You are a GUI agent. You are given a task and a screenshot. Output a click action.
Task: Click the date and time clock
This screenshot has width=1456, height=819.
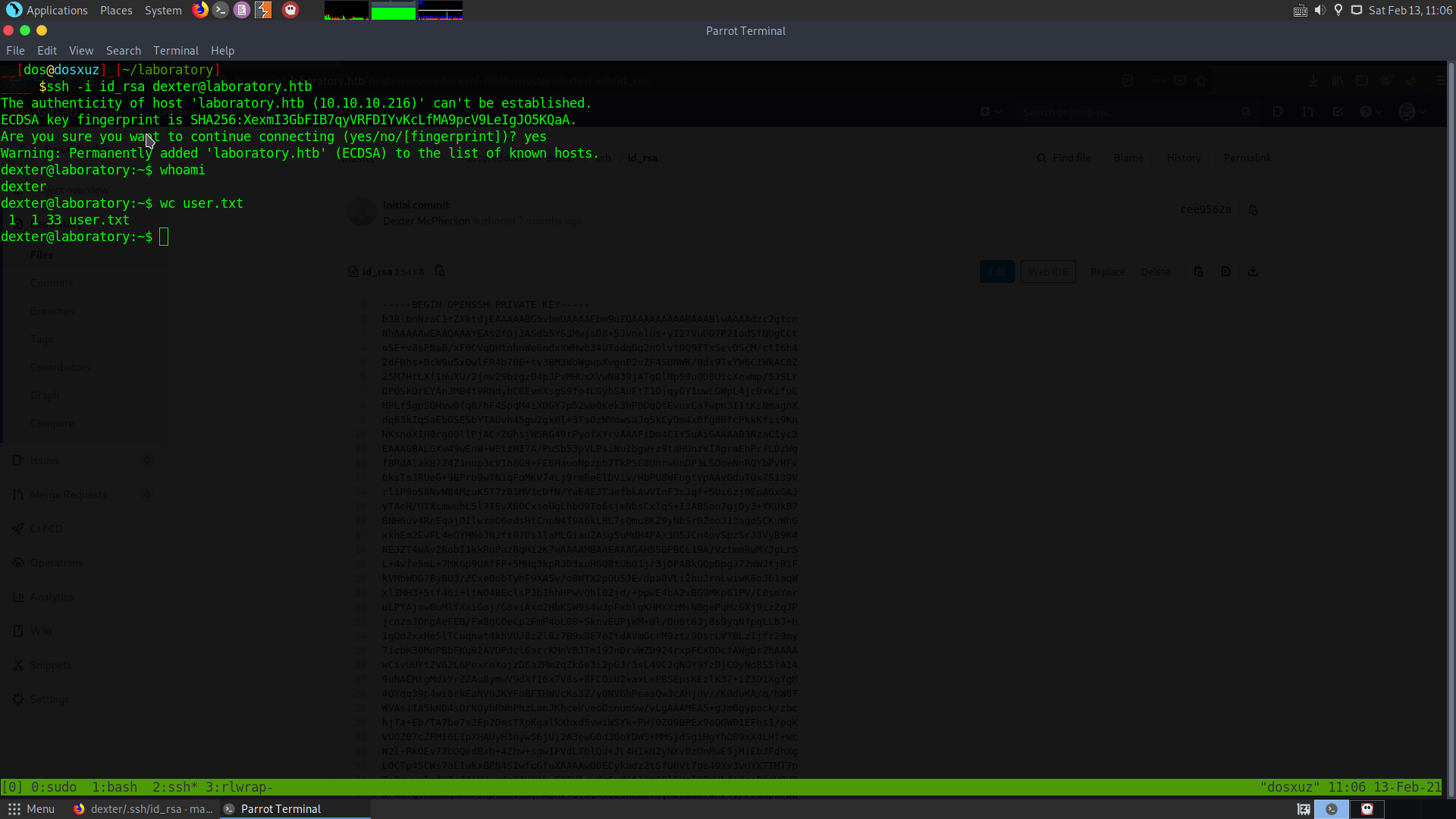pyautogui.click(x=1410, y=10)
